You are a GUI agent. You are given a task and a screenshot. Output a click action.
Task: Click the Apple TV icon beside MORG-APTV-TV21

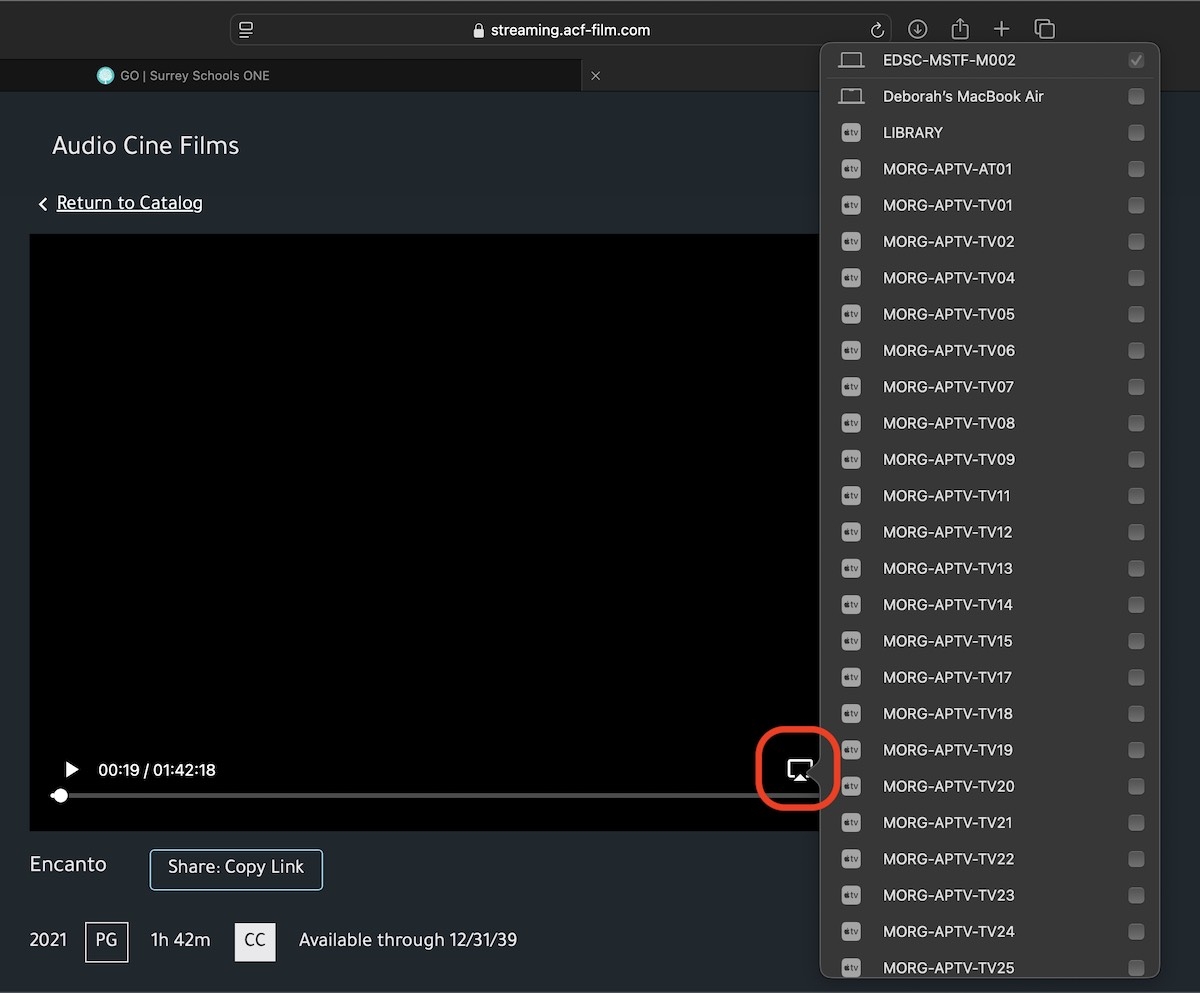point(851,823)
